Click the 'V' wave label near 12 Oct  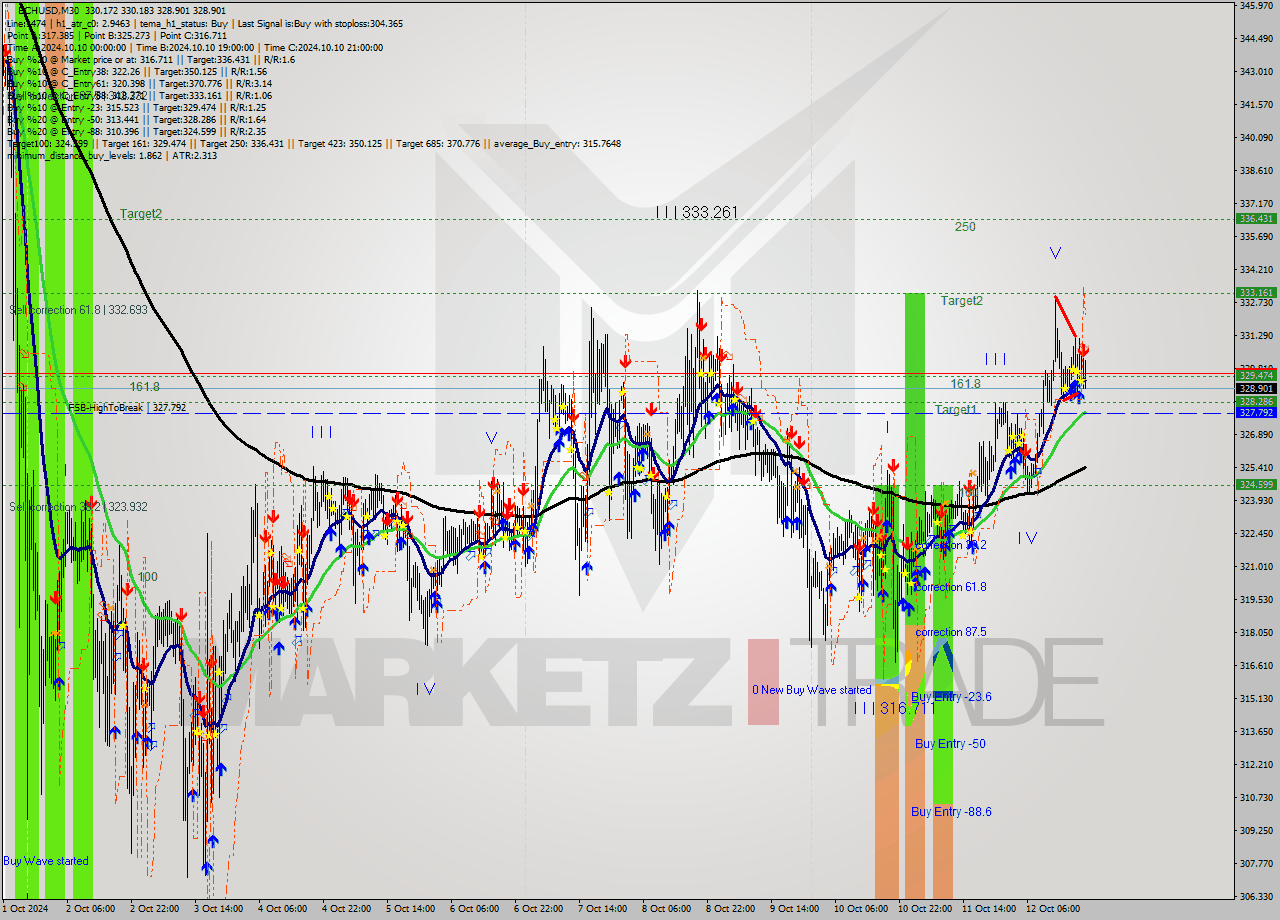tap(1055, 253)
